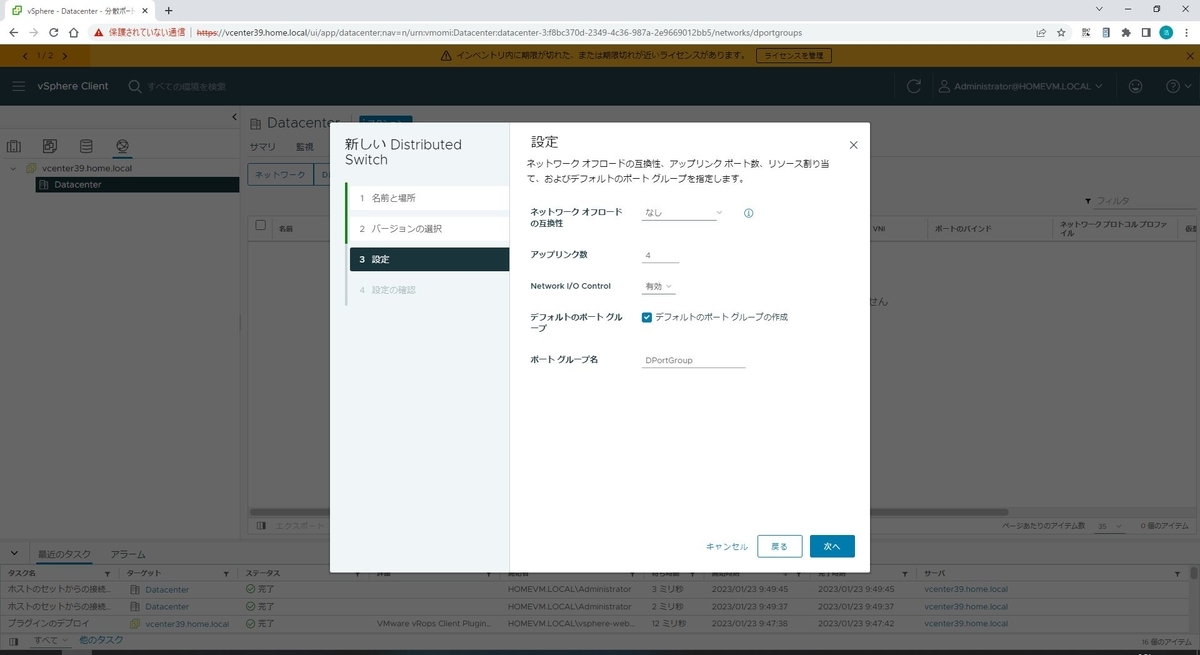Click the 次へ button
This screenshot has height=655, width=1200.
pos(832,546)
